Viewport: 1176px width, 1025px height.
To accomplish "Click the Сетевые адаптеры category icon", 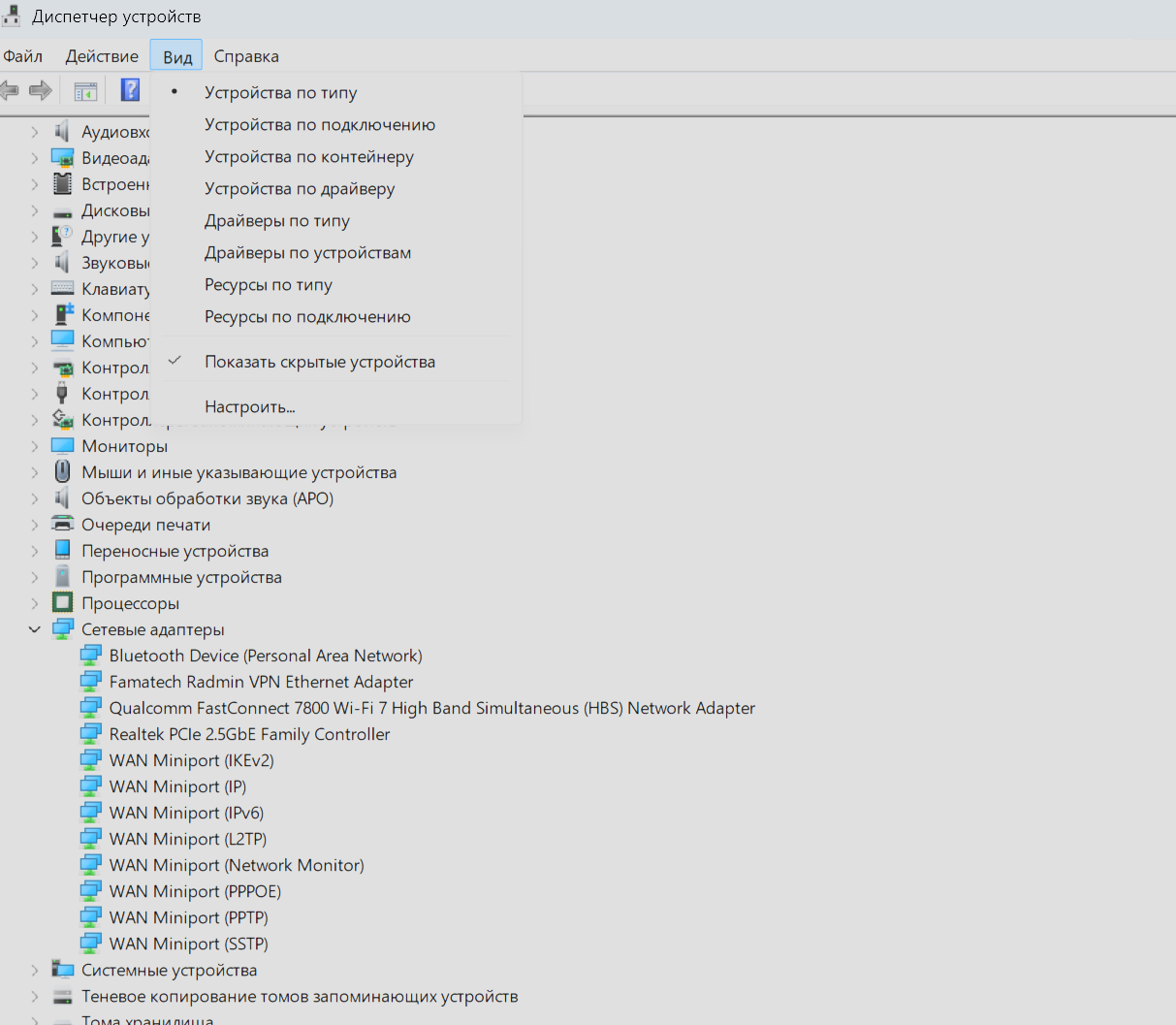I will 62,629.
